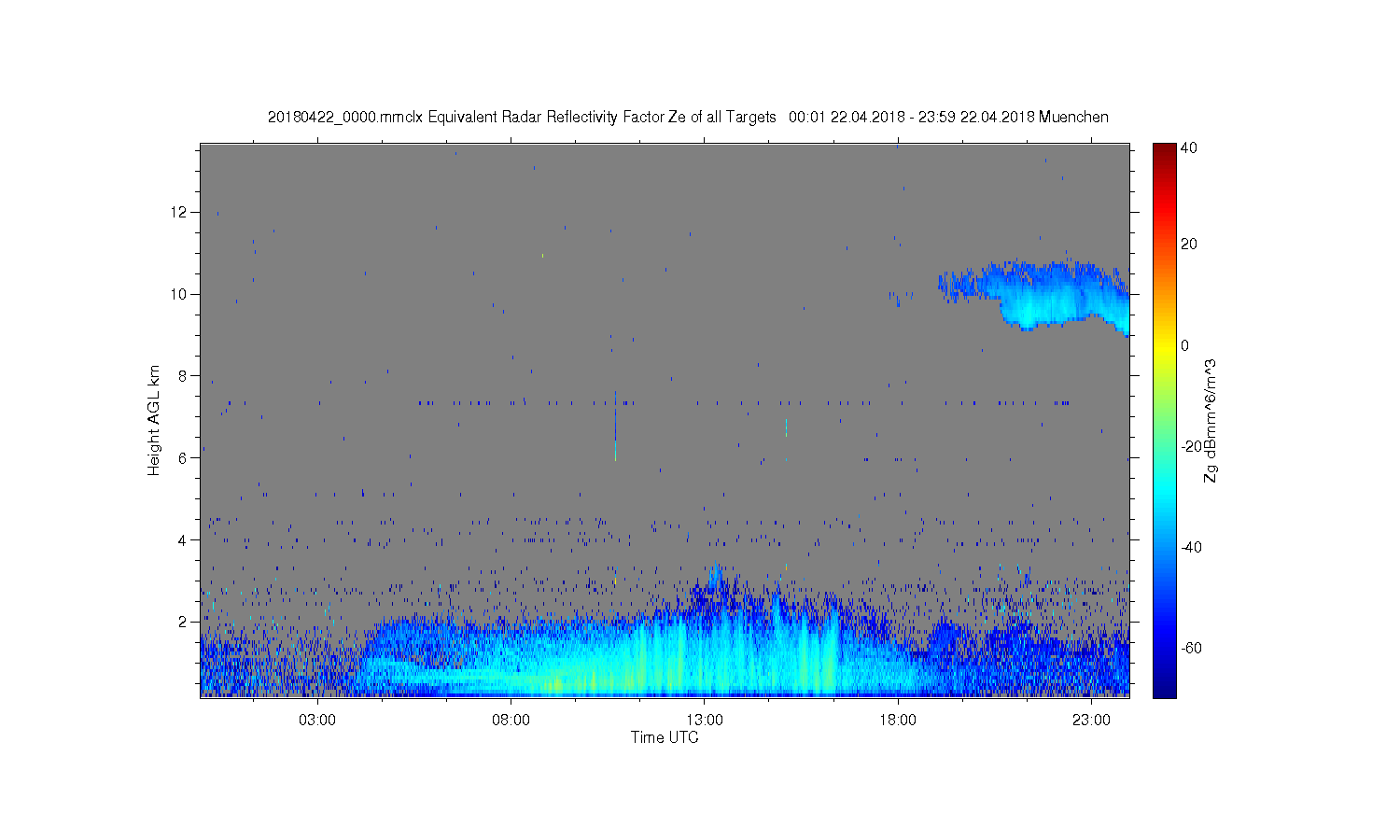Click the 'Time UTC' x-axis label
This screenshot has width=1400, height=840.
(x=665, y=737)
